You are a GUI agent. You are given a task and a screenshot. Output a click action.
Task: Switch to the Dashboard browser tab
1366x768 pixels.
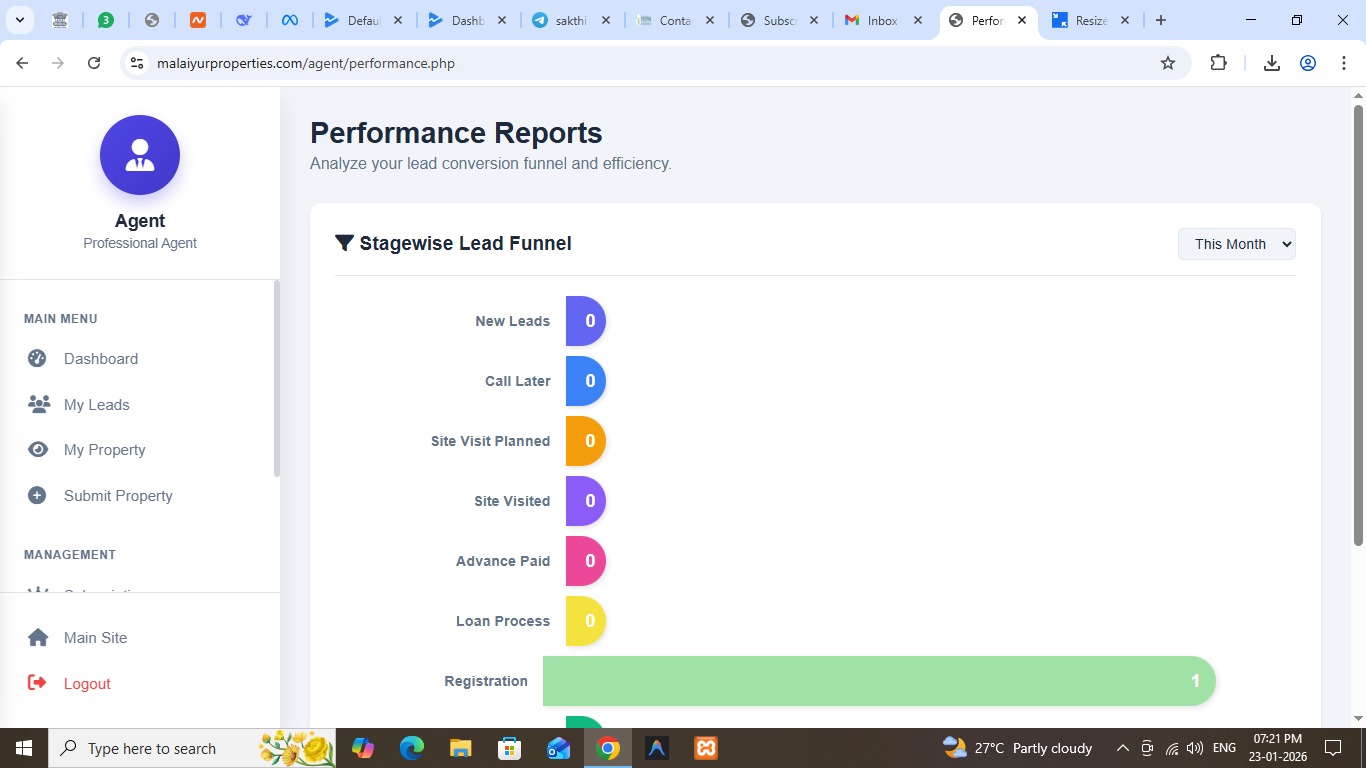click(468, 20)
